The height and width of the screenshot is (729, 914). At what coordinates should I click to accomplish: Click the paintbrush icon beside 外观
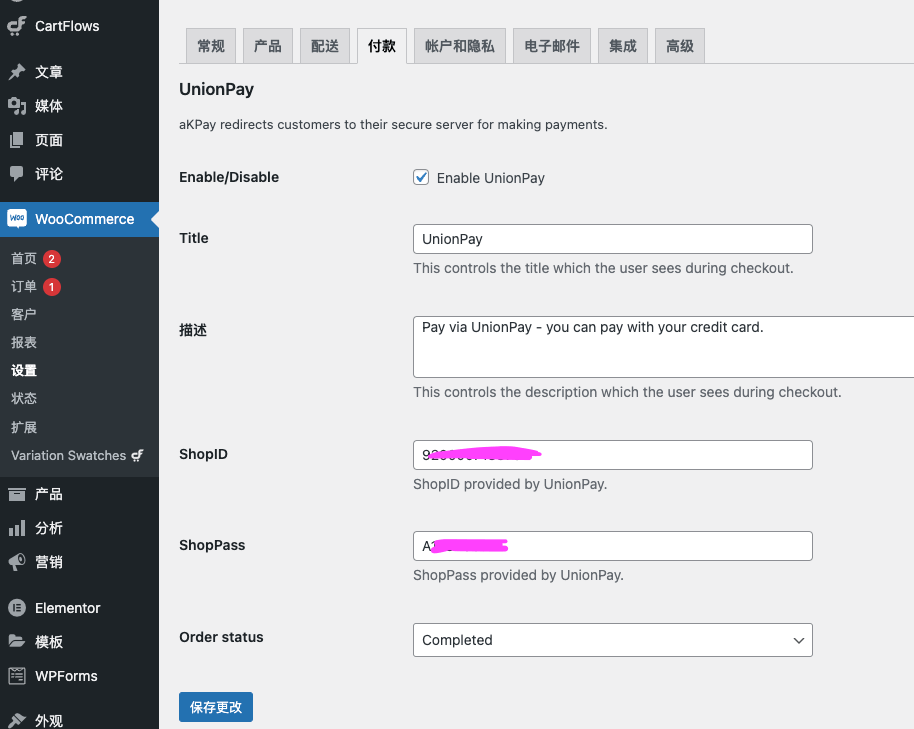coord(17,720)
